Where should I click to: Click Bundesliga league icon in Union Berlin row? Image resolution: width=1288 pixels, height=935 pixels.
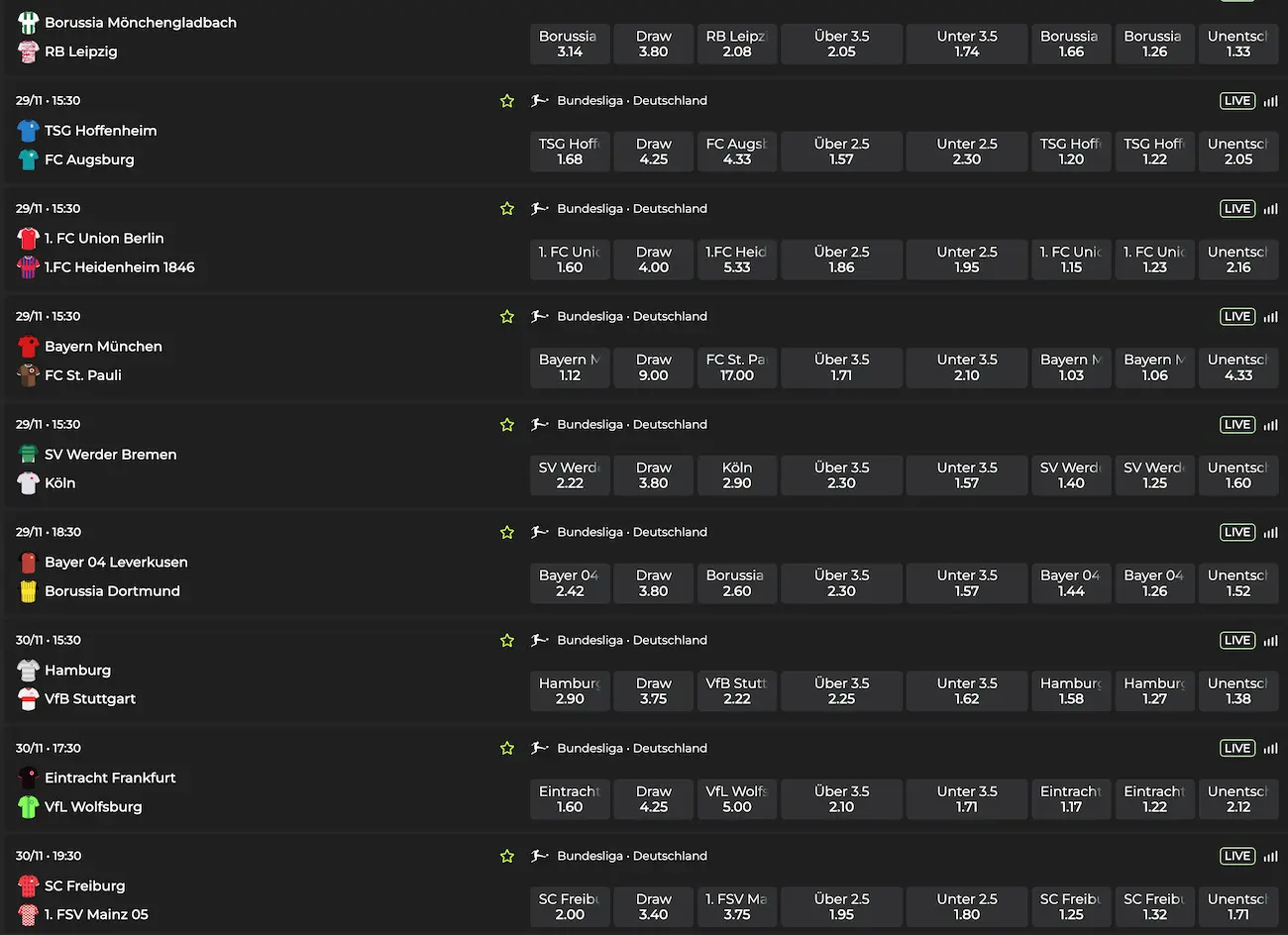coord(540,209)
